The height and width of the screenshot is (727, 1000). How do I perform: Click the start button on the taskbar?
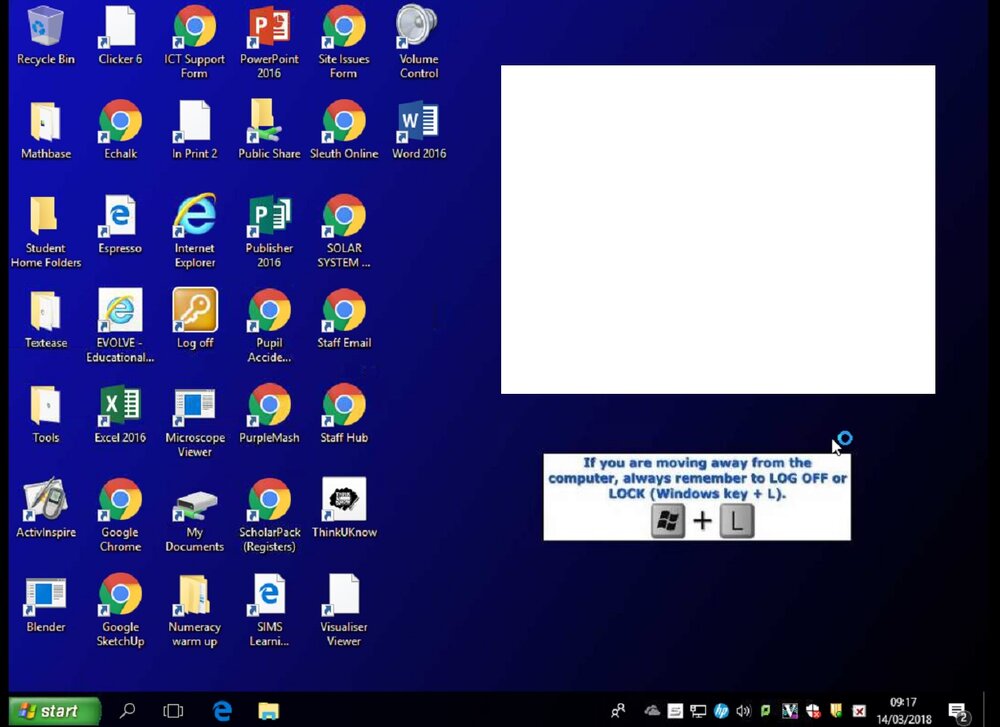[55, 710]
